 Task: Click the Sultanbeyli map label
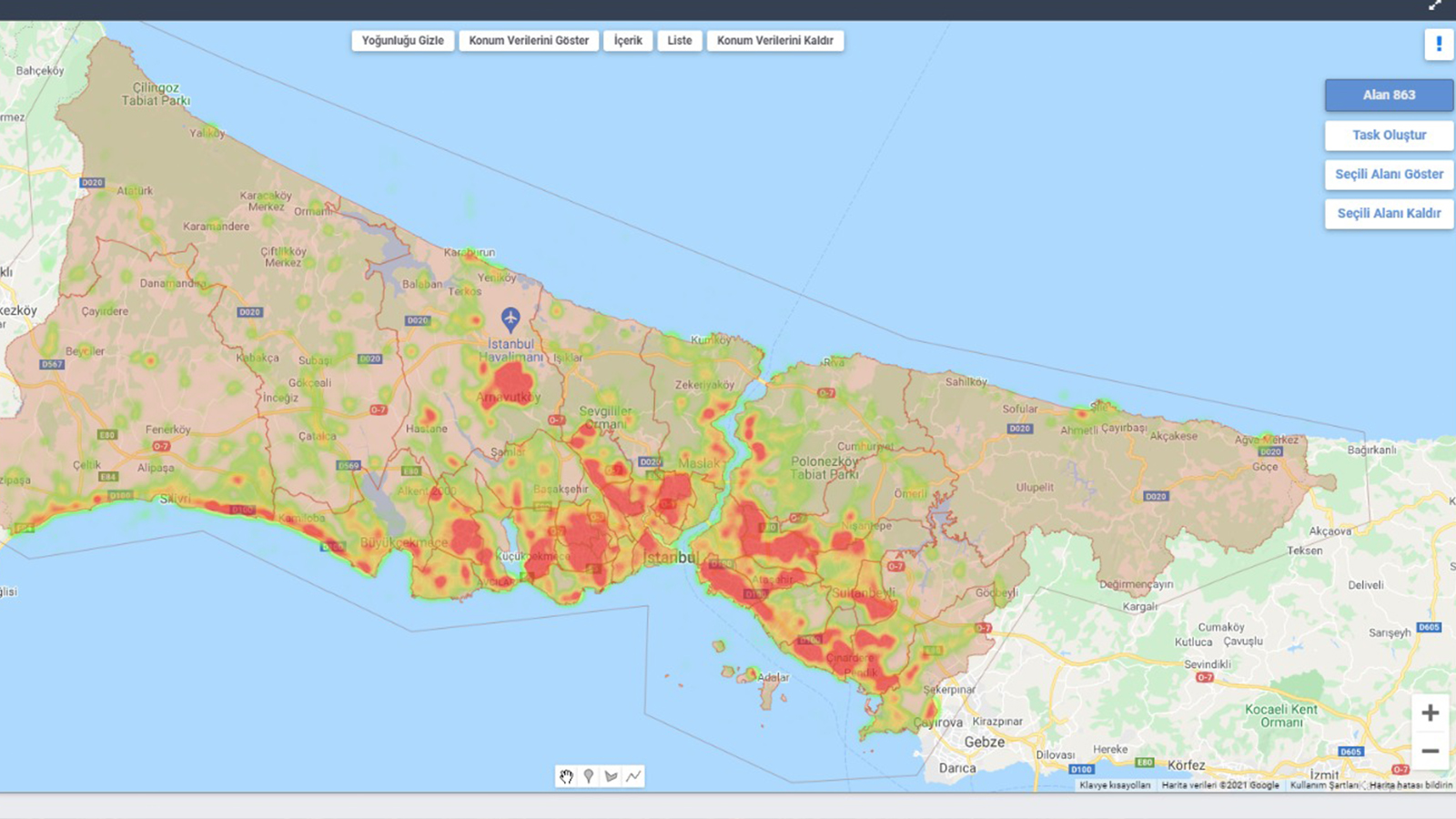(864, 592)
